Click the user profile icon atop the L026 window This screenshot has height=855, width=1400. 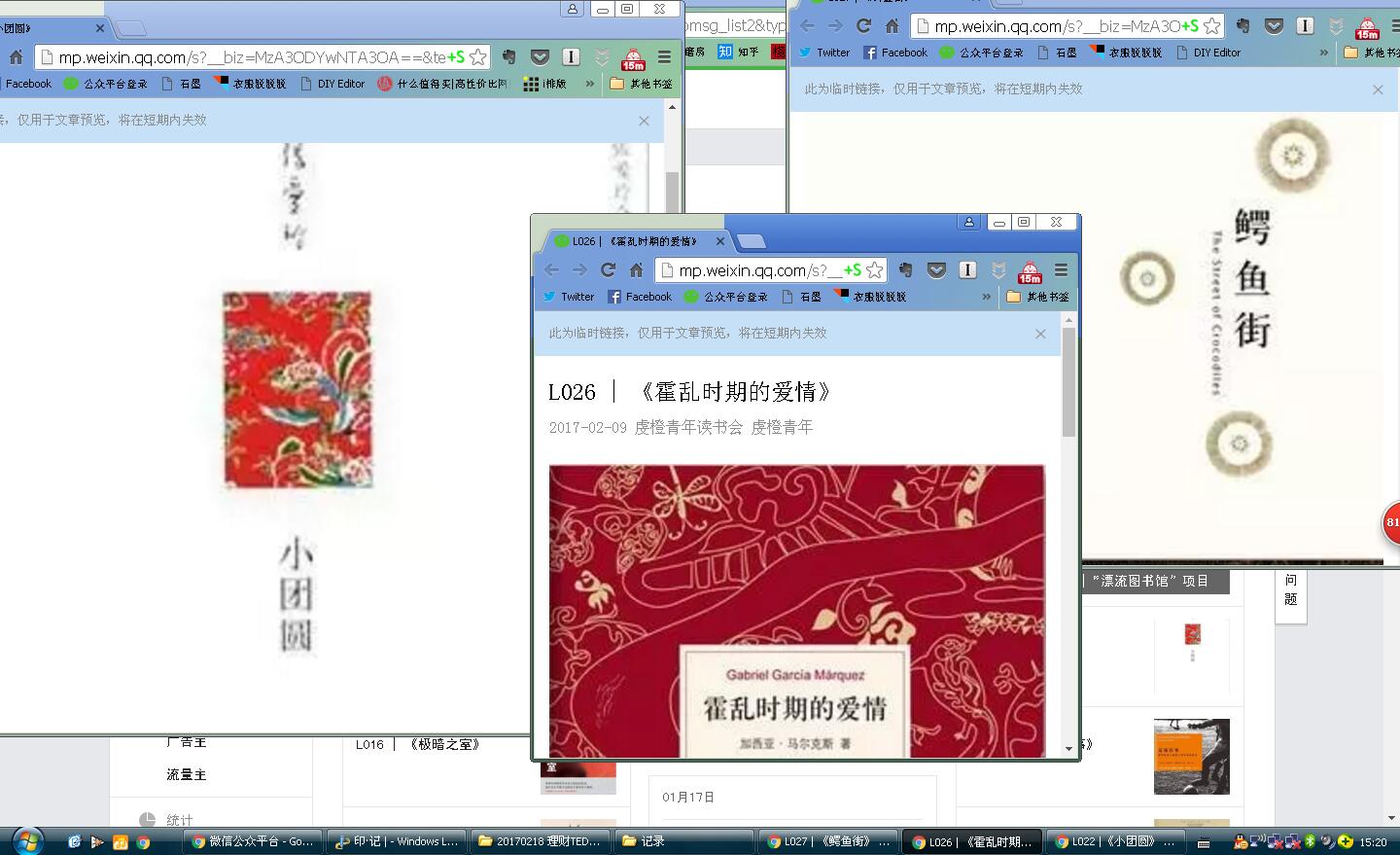pyautogui.click(x=969, y=223)
